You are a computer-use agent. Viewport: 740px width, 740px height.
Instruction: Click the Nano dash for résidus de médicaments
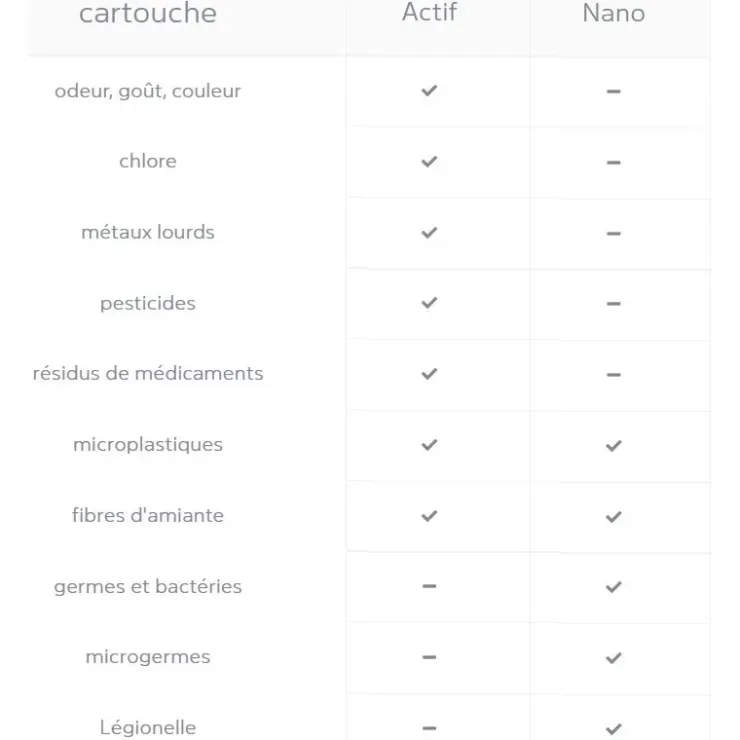613,375
